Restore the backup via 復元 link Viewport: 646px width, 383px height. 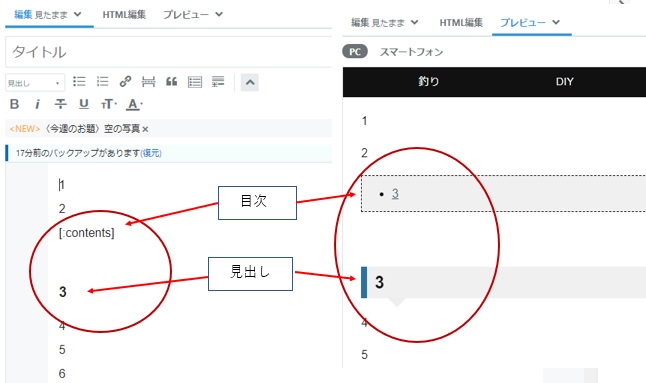pos(151,153)
